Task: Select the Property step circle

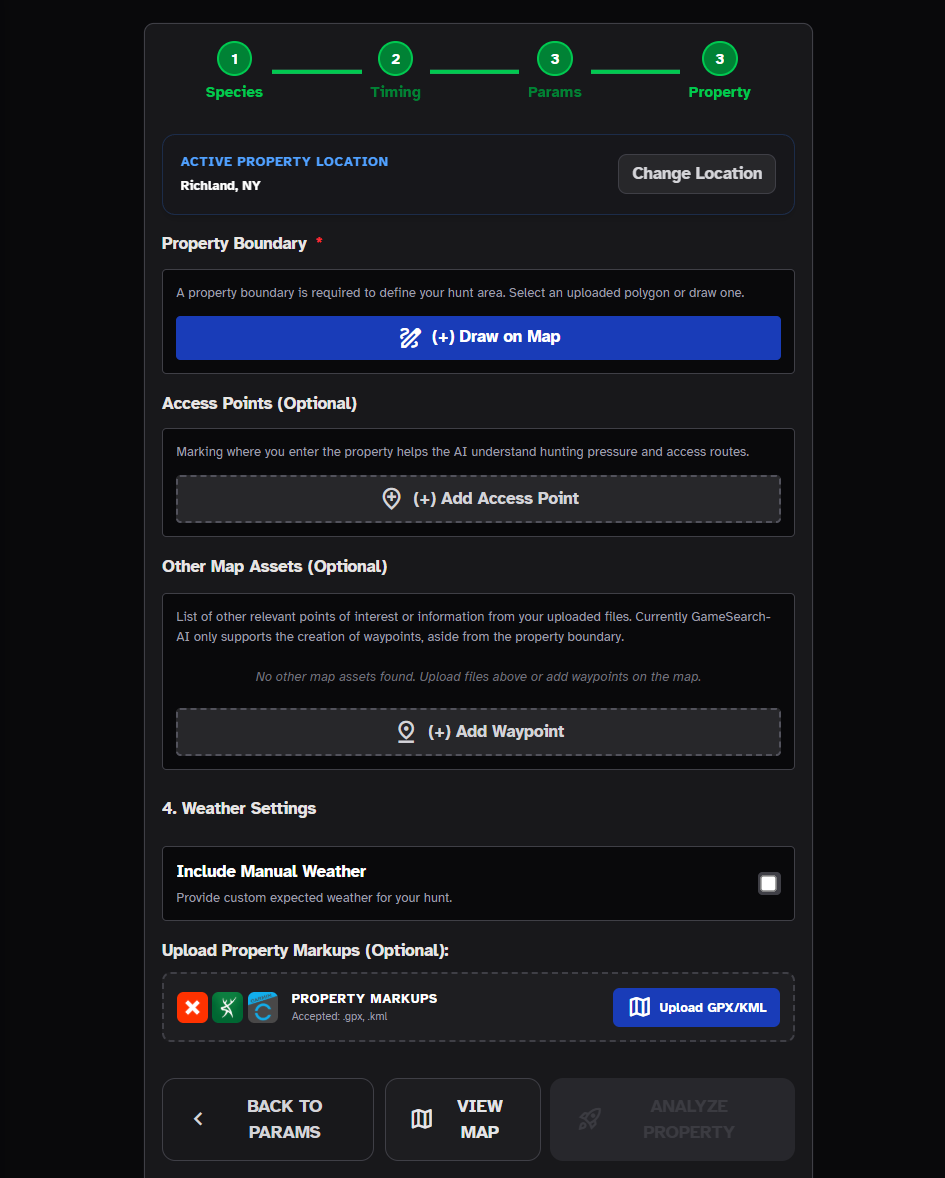Action: (720, 59)
